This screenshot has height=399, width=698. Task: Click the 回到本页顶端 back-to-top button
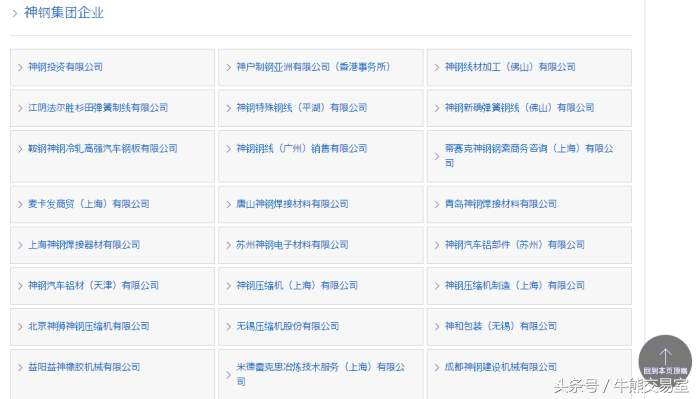pyautogui.click(x=665, y=362)
